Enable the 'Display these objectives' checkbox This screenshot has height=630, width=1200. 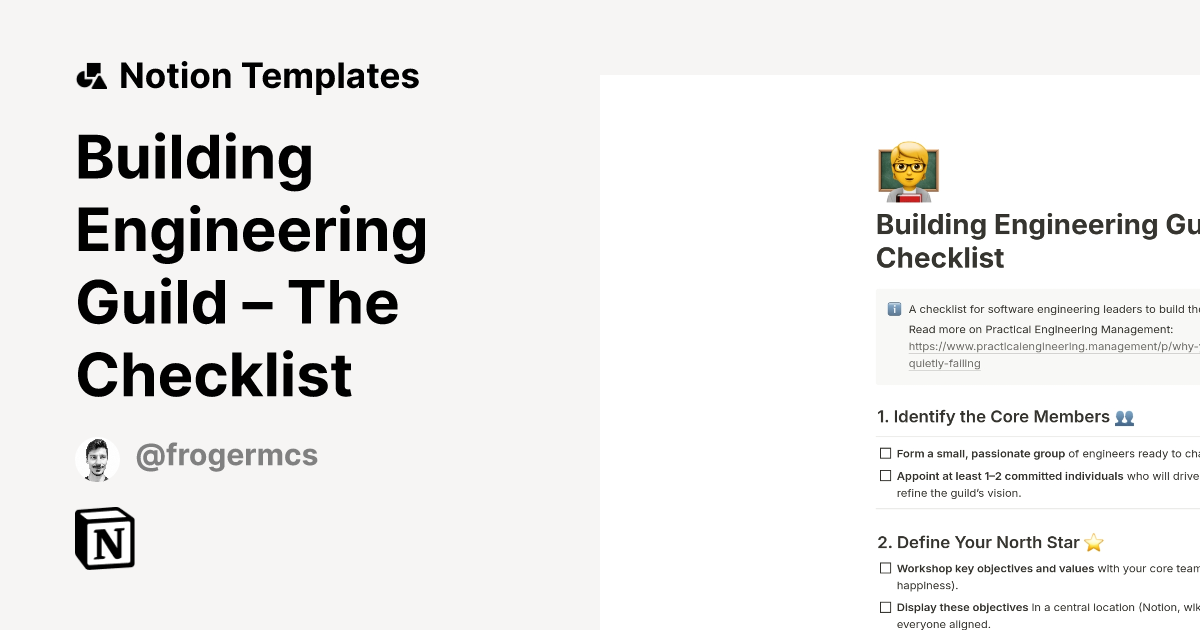[885, 607]
